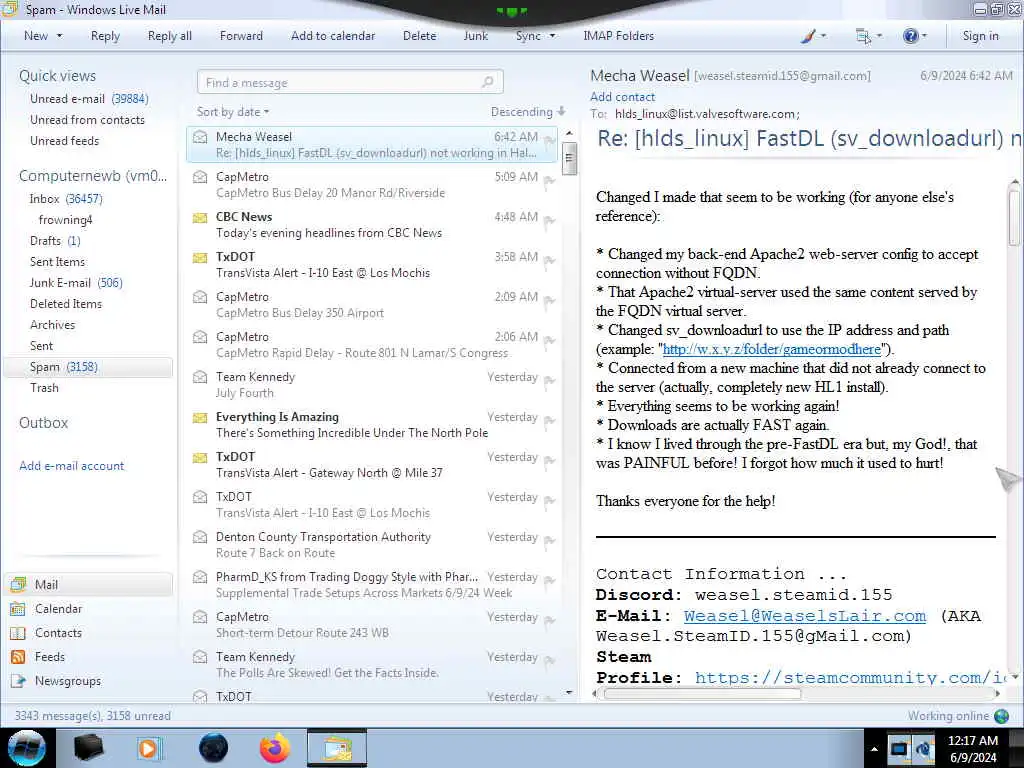Open the media player taskbar icon
The width and height of the screenshot is (1024, 768).
[x=148, y=748]
